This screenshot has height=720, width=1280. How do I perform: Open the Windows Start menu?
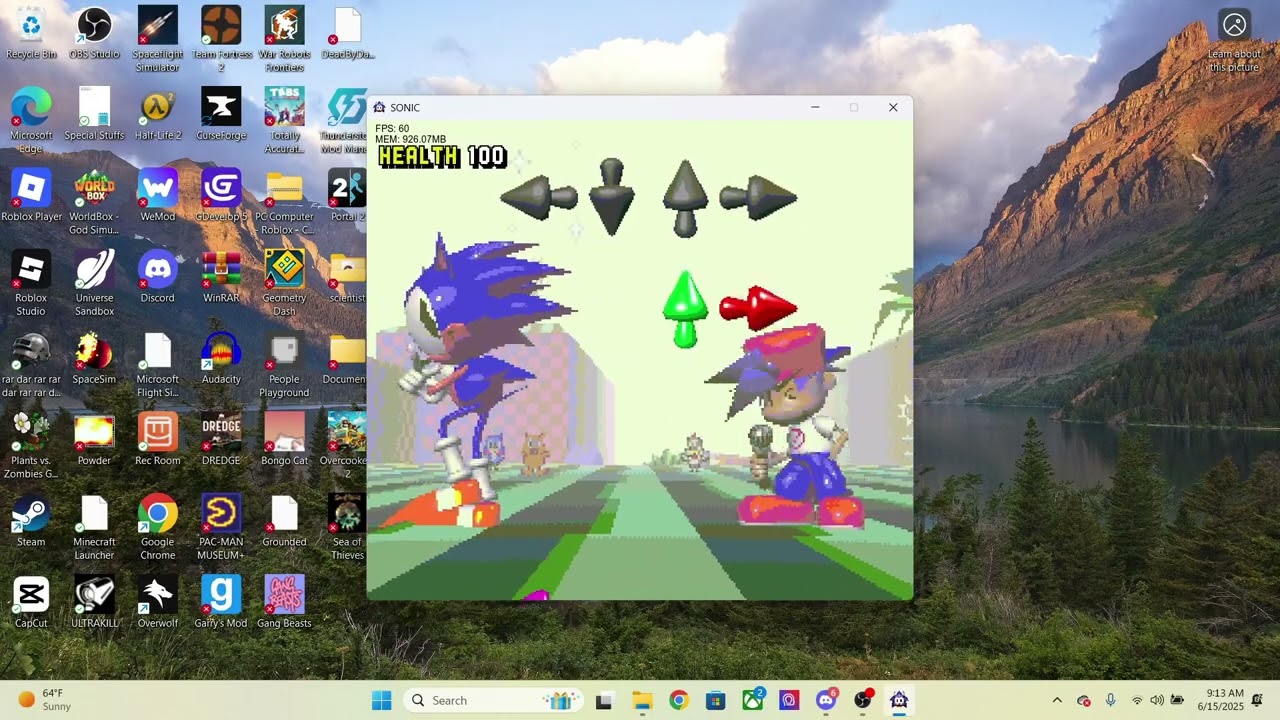382,700
